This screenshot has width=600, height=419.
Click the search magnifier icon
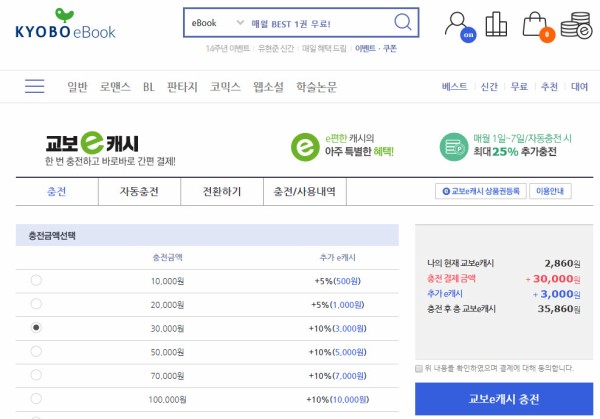403,22
